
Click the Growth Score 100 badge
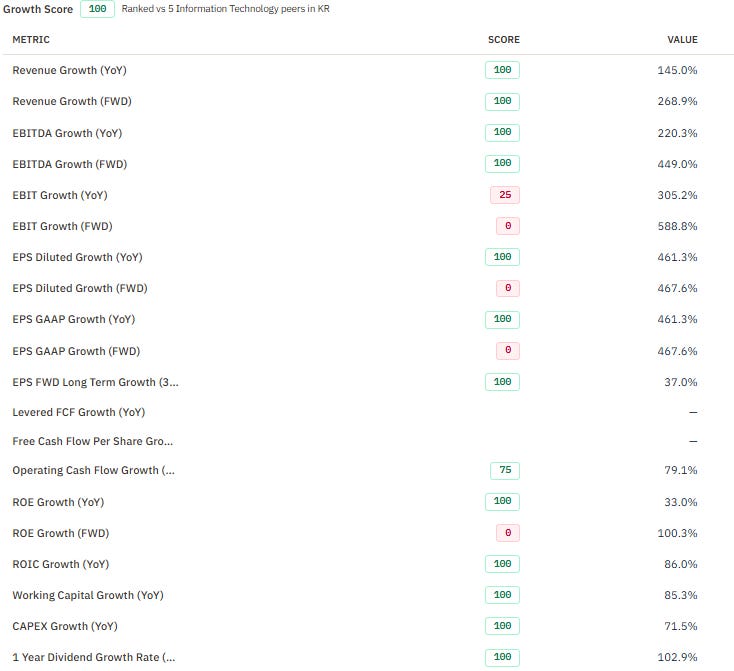coord(97,9)
